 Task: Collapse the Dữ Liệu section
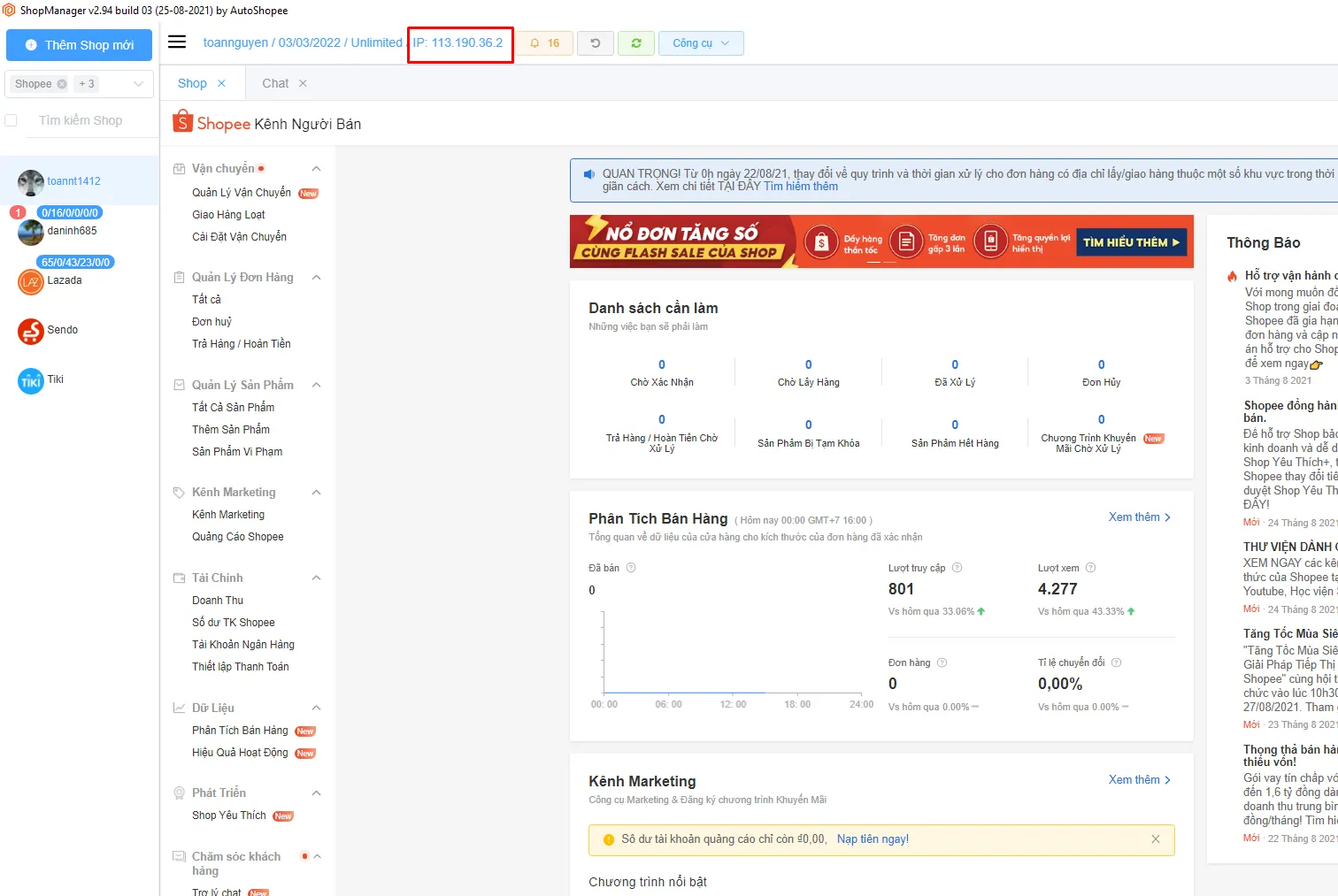pyautogui.click(x=316, y=708)
